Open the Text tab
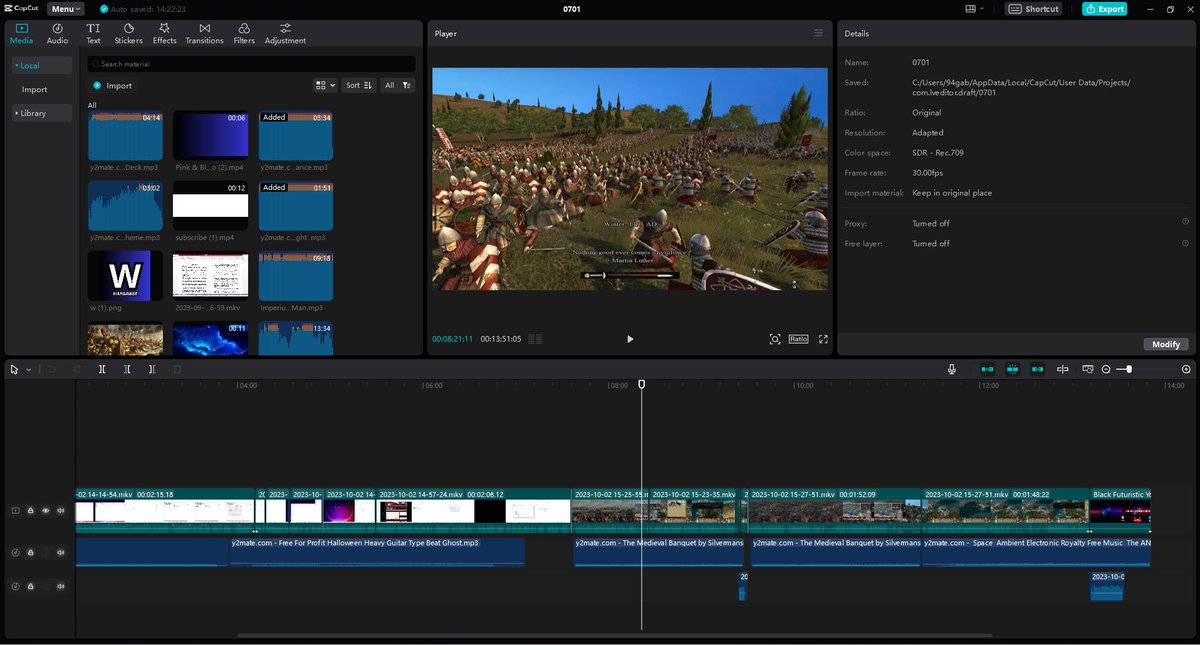 pos(93,34)
